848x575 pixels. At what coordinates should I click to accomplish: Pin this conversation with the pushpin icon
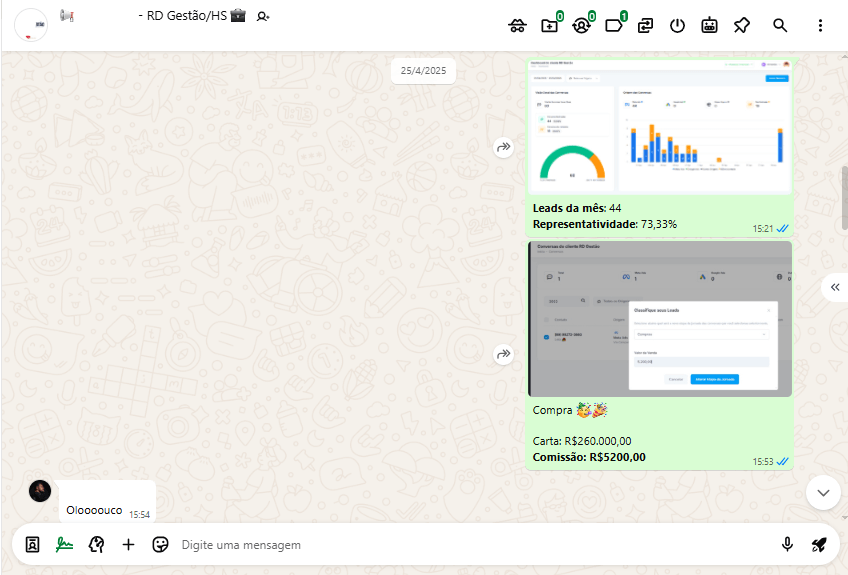pos(741,26)
